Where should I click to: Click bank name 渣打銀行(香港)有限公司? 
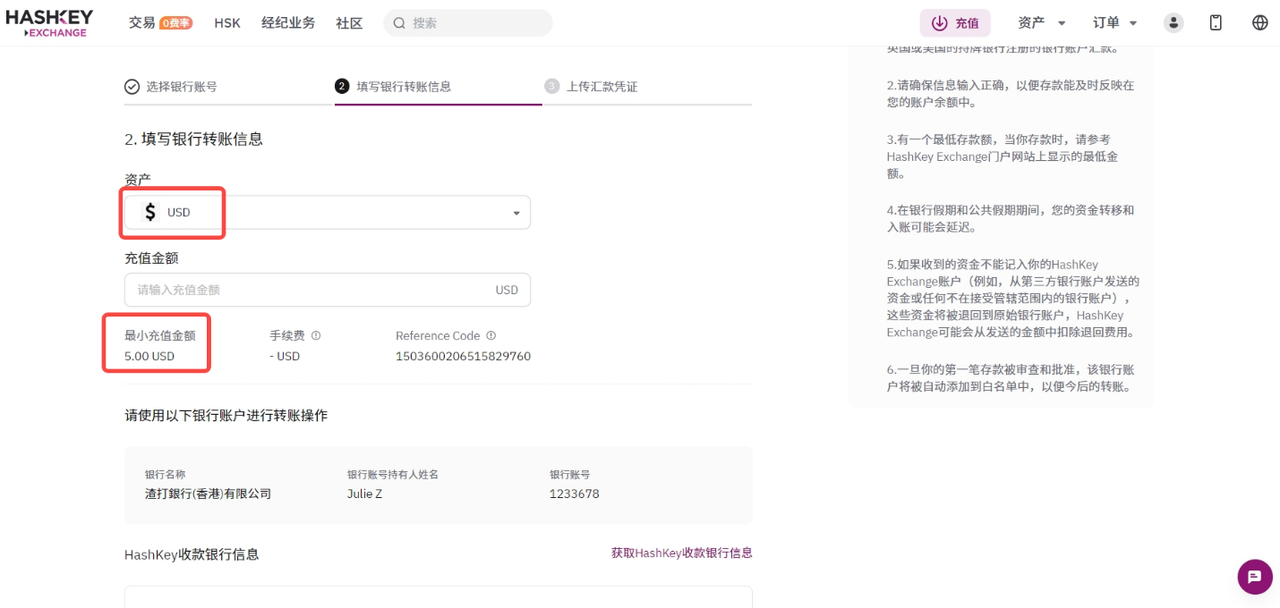208,494
